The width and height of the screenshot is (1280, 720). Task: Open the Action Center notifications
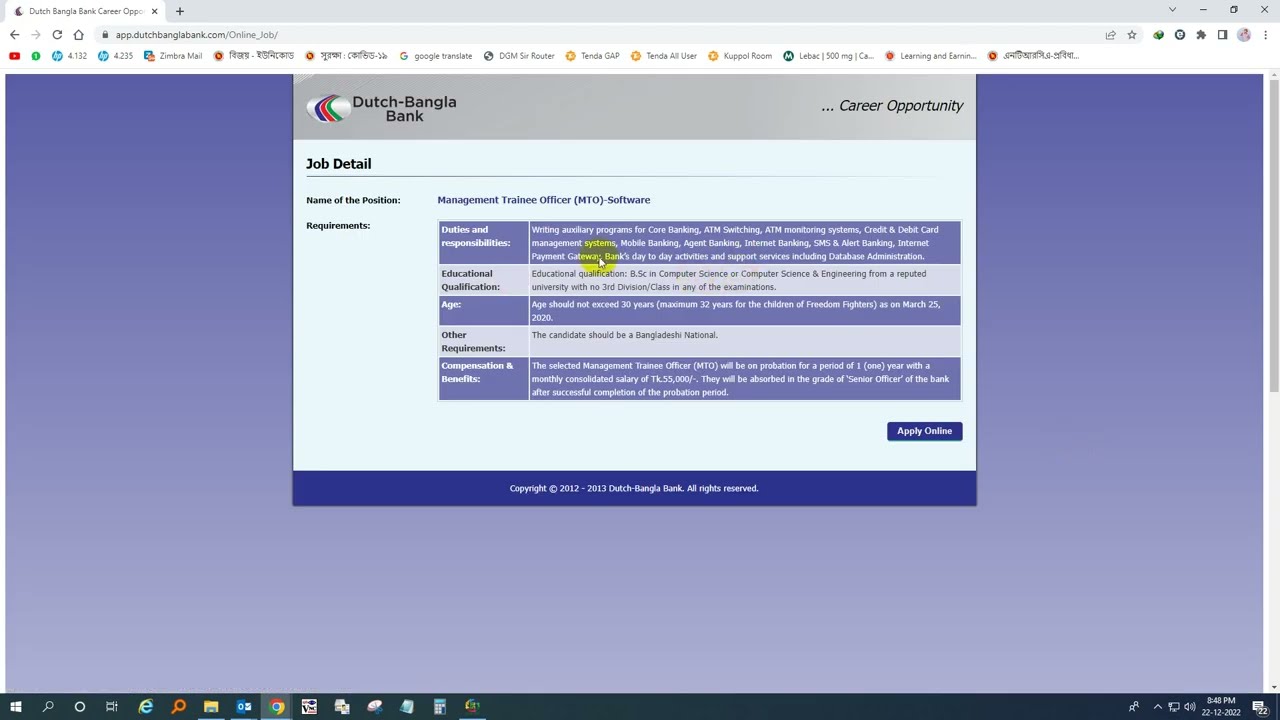point(1260,707)
